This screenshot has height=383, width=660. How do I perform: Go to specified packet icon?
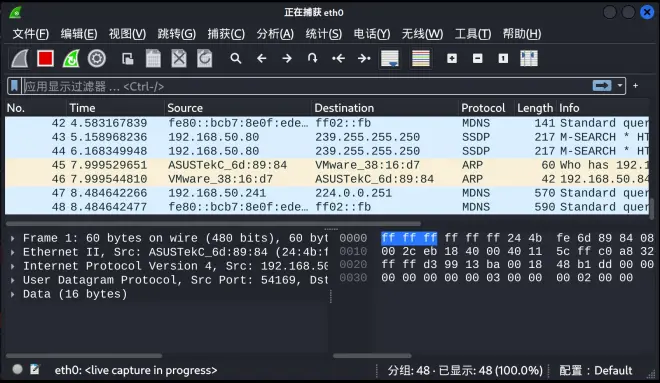tap(312, 58)
